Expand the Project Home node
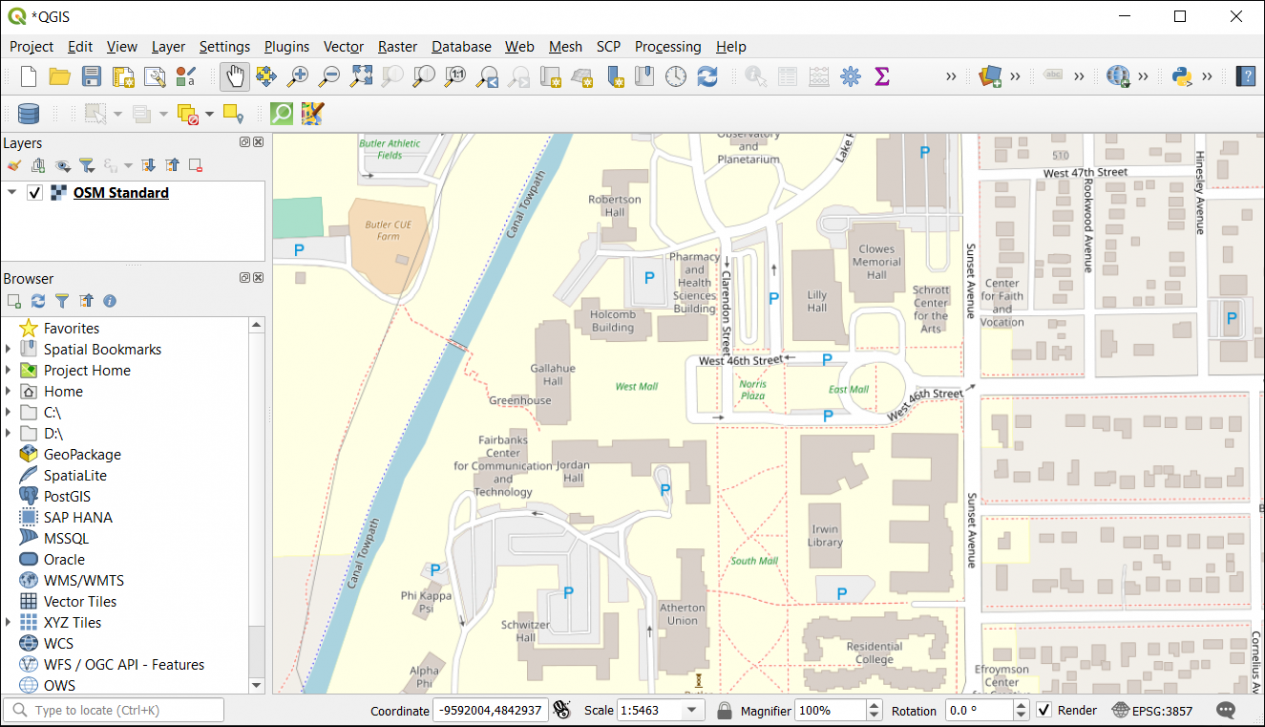The height and width of the screenshot is (727, 1265). click(x=8, y=370)
